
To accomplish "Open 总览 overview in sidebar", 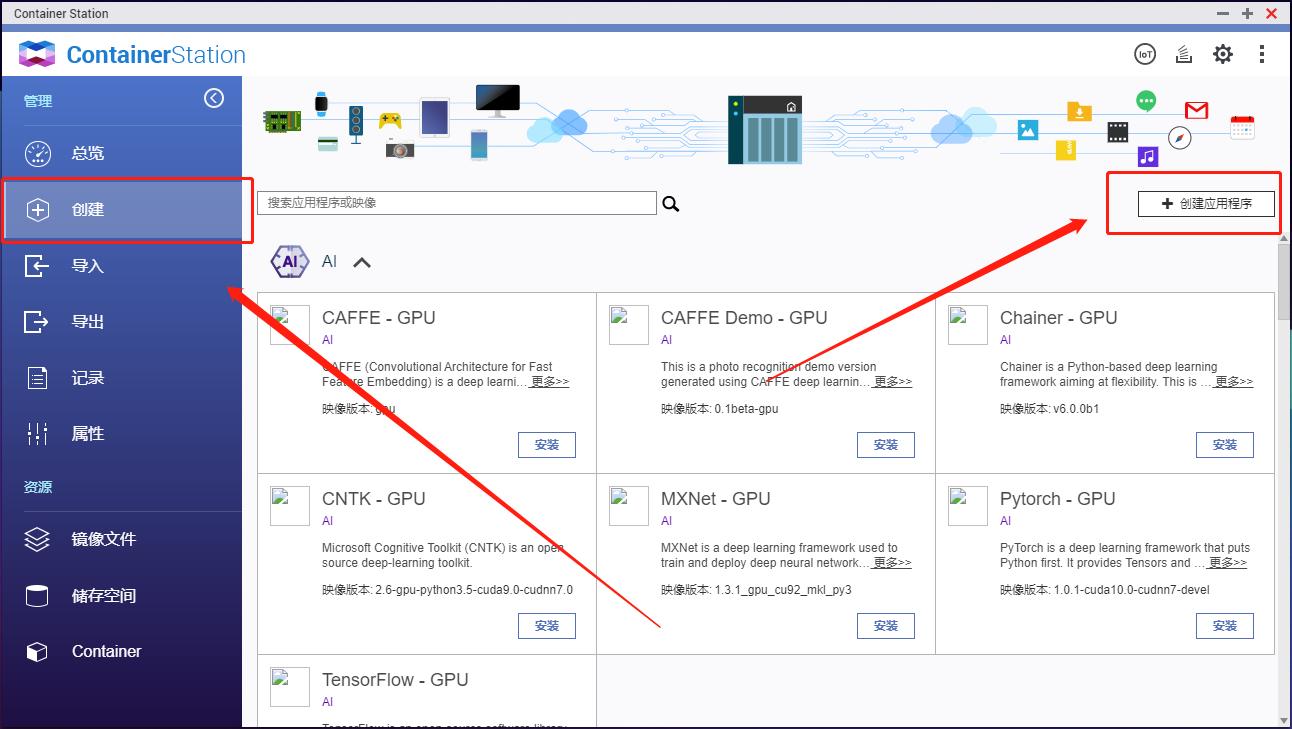I will pyautogui.click(x=121, y=153).
